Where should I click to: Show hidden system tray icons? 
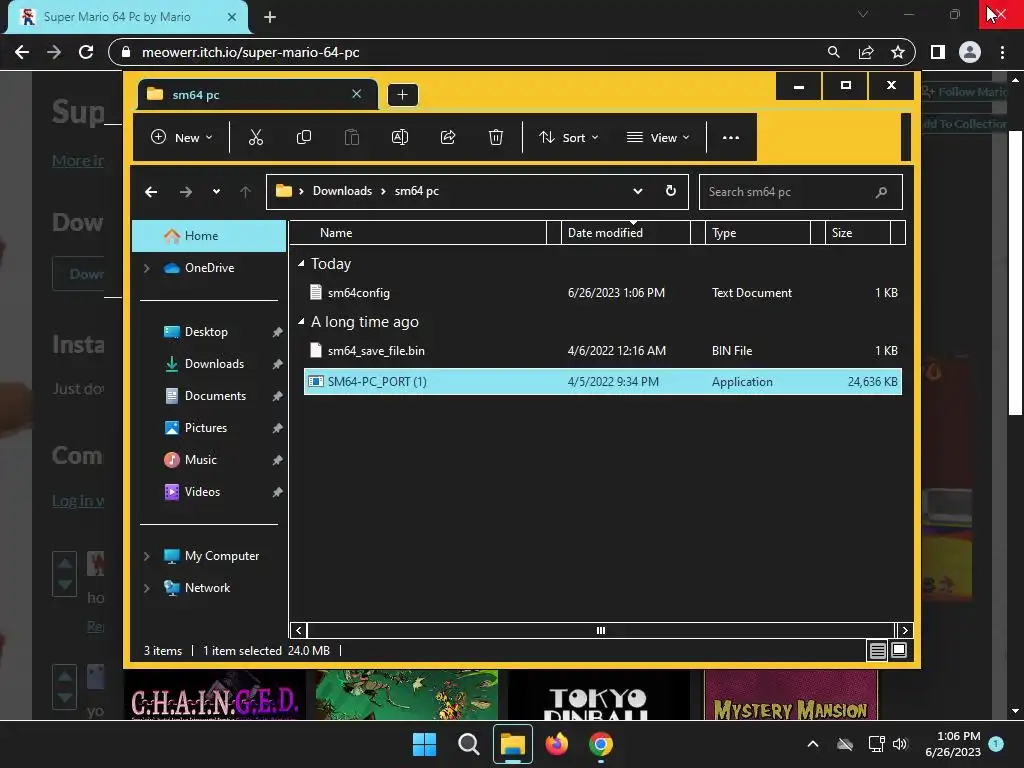[813, 744]
